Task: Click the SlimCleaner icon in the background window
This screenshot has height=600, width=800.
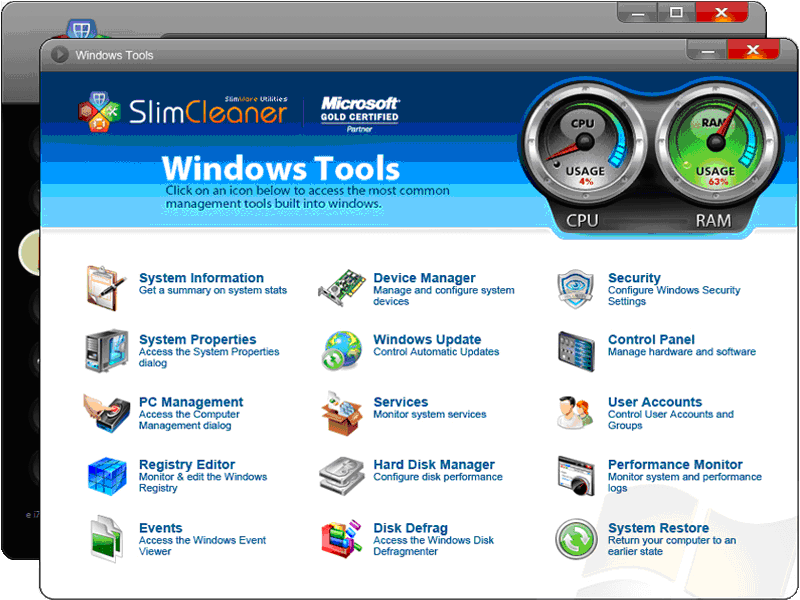Action: click(x=81, y=29)
